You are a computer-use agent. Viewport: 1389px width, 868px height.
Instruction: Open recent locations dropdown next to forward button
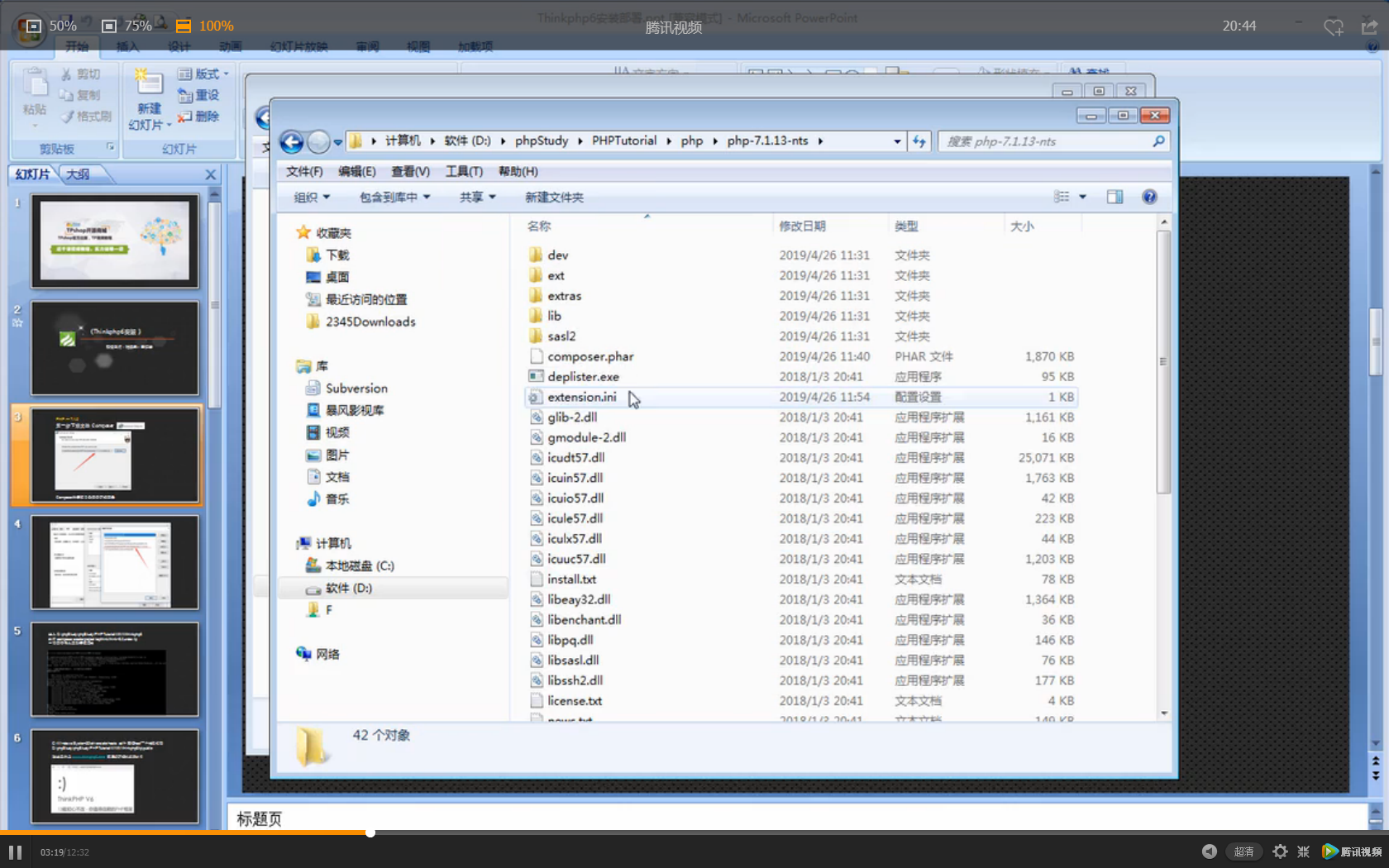point(338,142)
